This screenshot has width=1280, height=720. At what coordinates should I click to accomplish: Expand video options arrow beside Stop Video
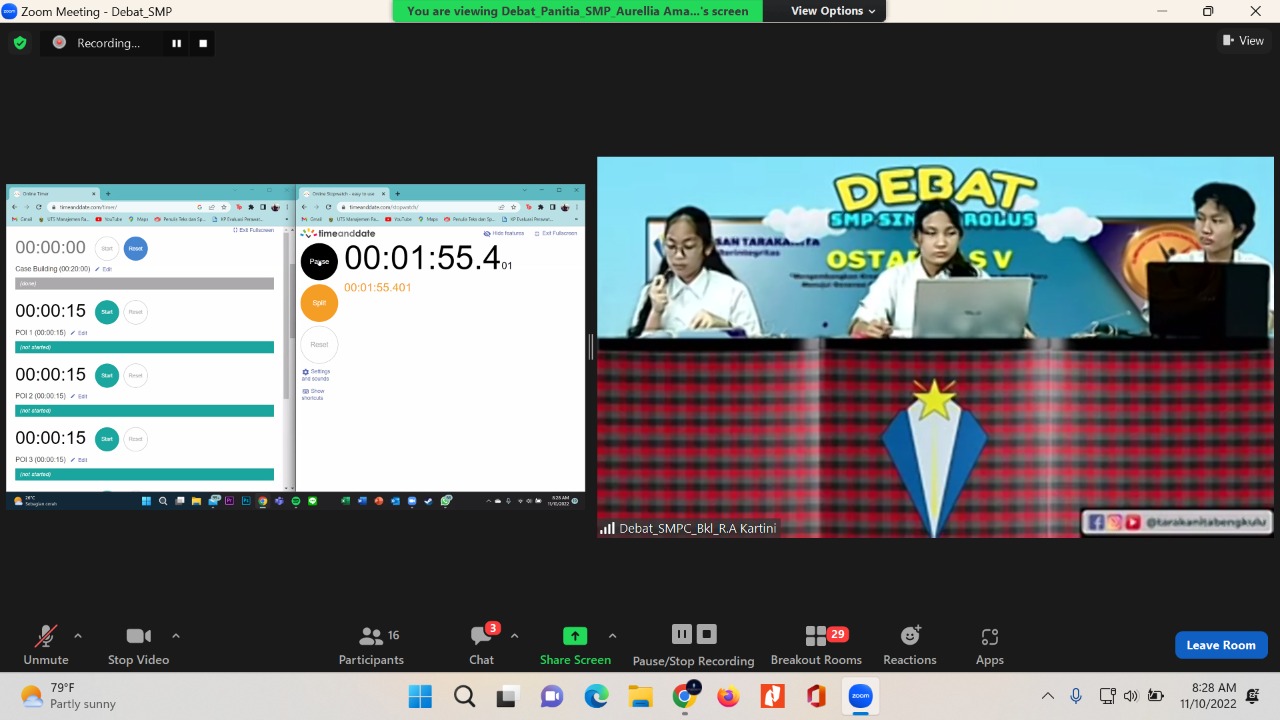click(176, 636)
